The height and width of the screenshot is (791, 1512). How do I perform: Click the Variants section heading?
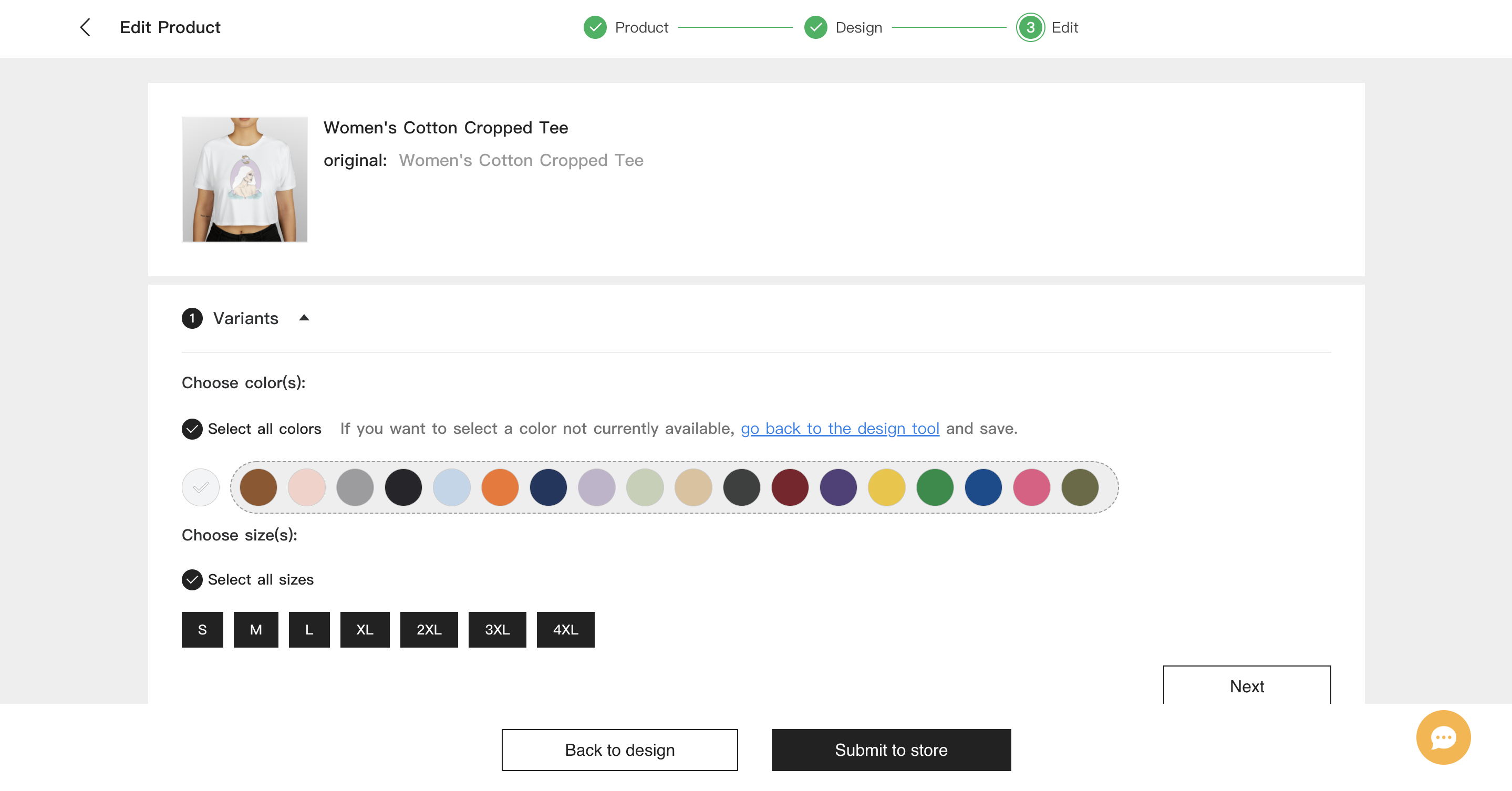tap(245, 318)
